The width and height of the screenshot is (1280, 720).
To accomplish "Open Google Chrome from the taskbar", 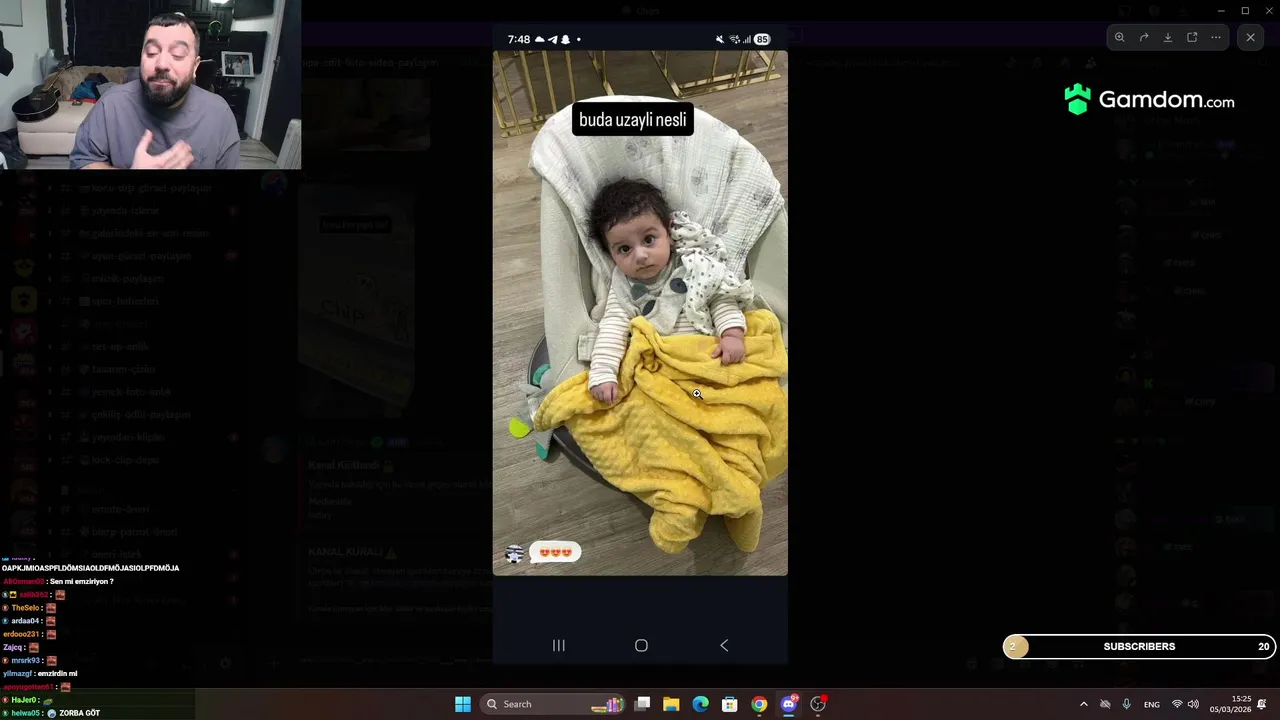I will [759, 704].
